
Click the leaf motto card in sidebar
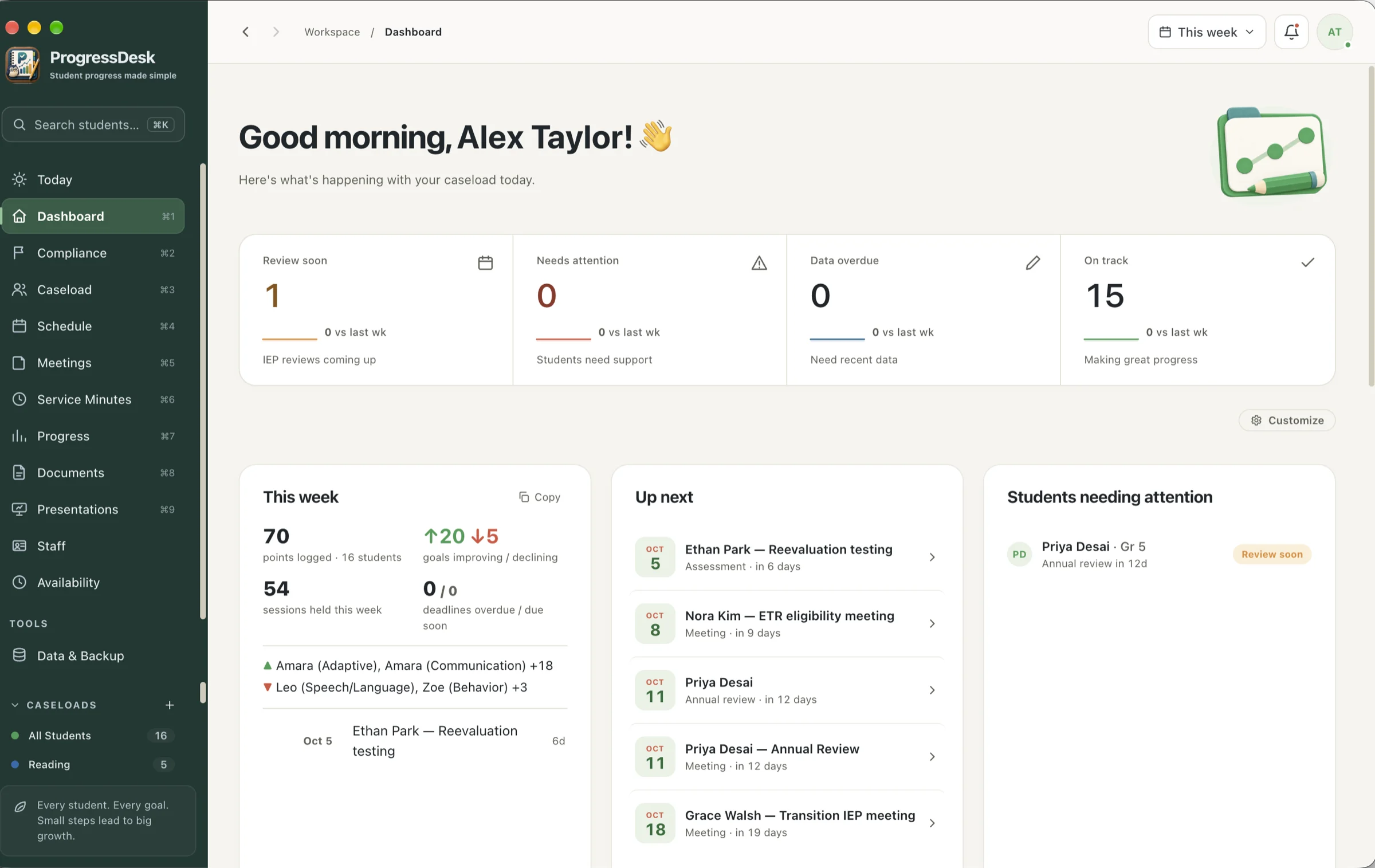click(x=98, y=820)
